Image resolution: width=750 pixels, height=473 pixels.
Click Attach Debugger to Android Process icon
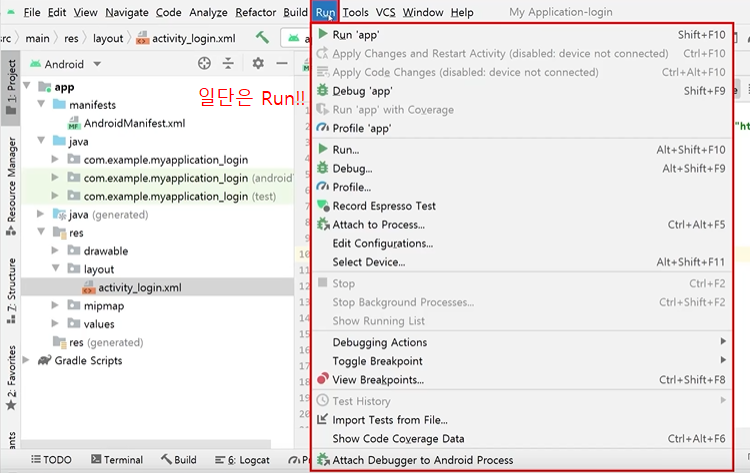pos(323,460)
